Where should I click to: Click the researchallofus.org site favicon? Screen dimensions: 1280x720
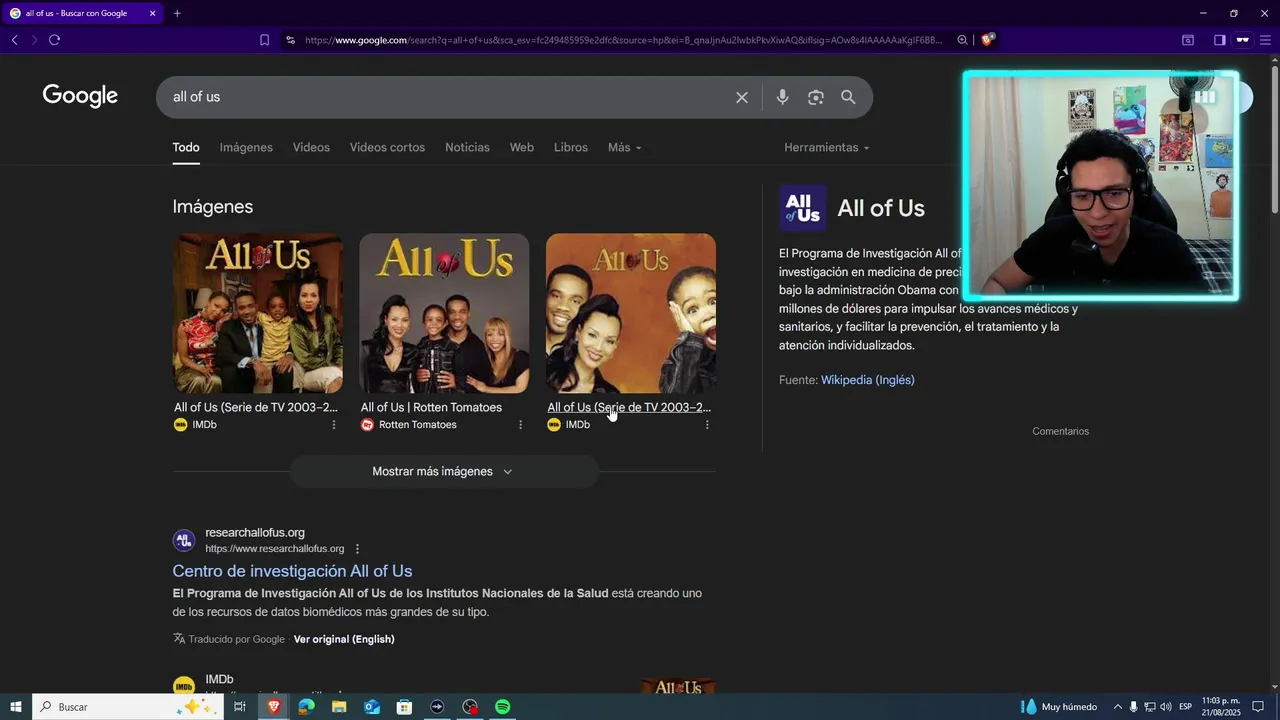[184, 541]
